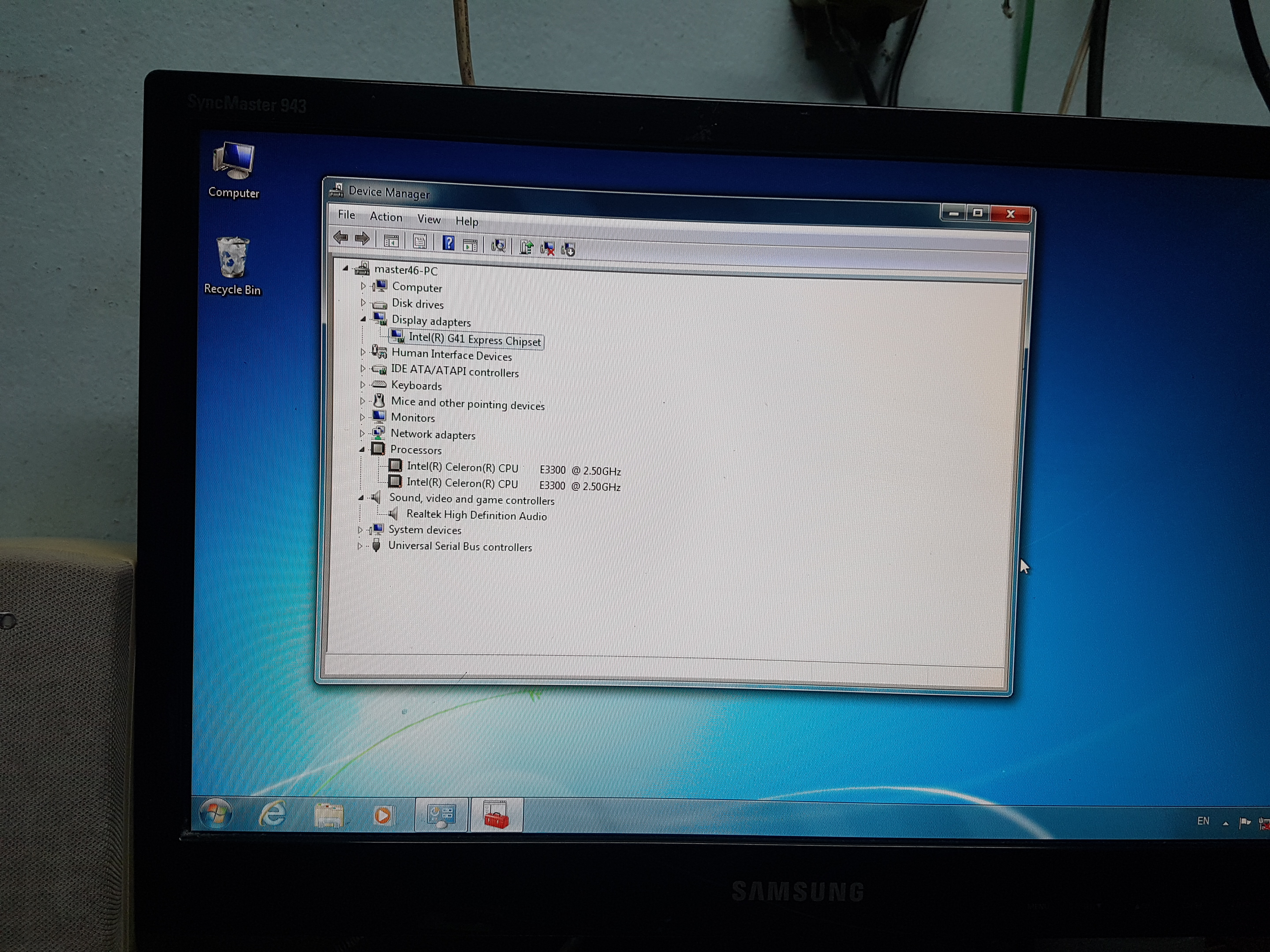Maximize the Device Manager window

pos(978,213)
